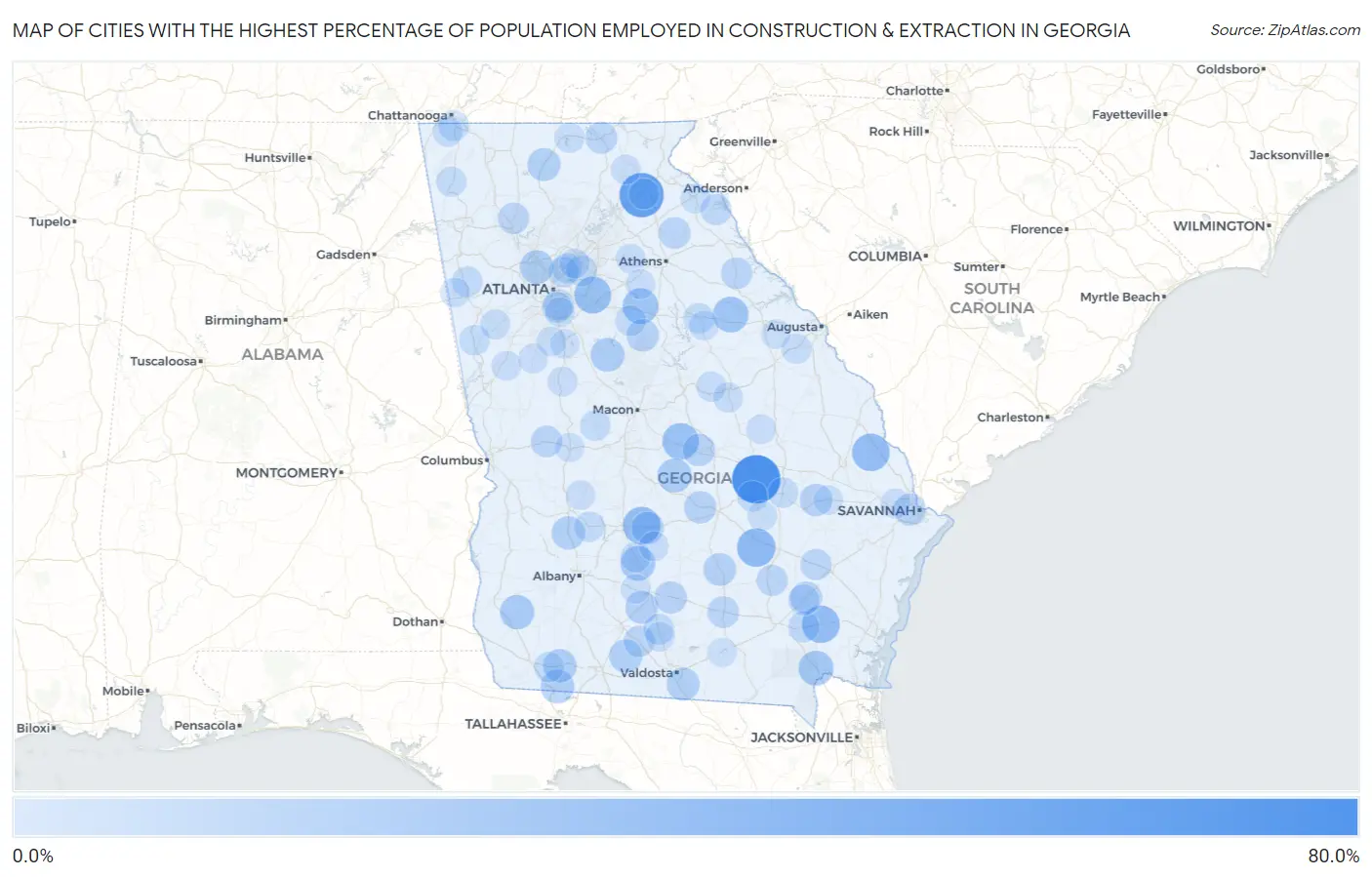Viewport: 1372px width, 877px height.
Task: Select the Mobile label
Action: (x=123, y=691)
